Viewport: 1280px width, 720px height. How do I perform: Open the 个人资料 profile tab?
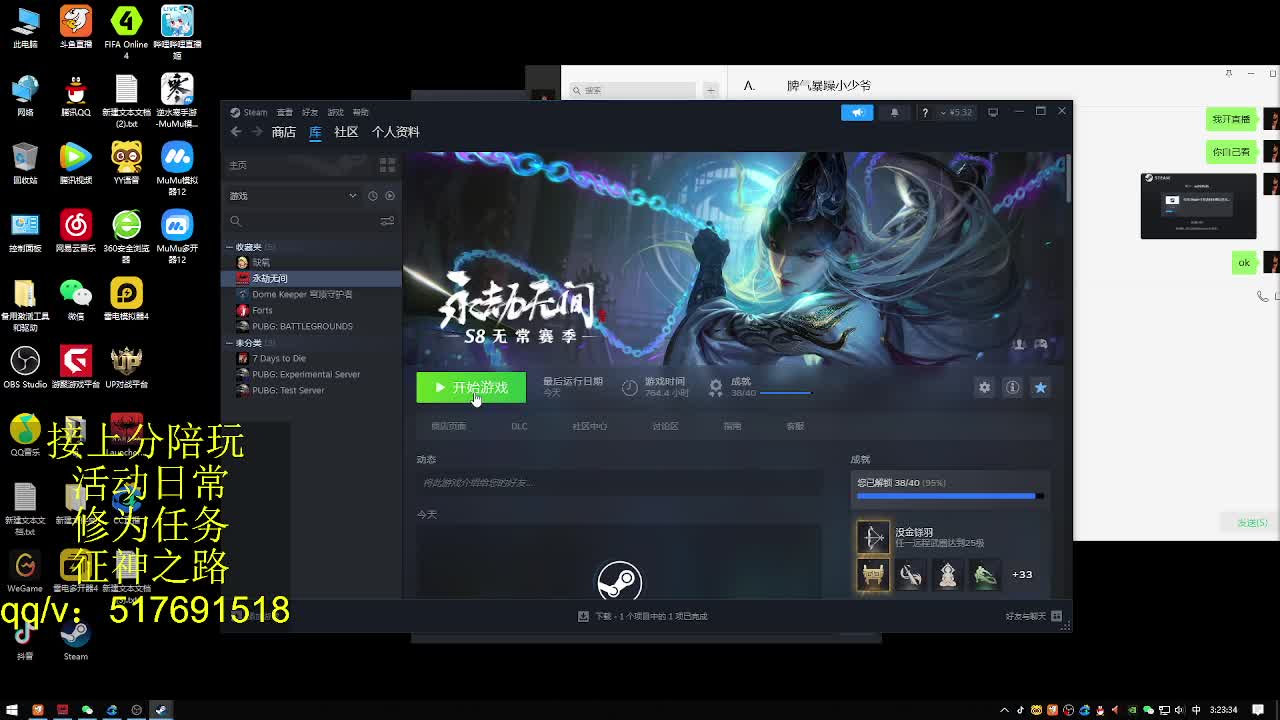point(395,132)
